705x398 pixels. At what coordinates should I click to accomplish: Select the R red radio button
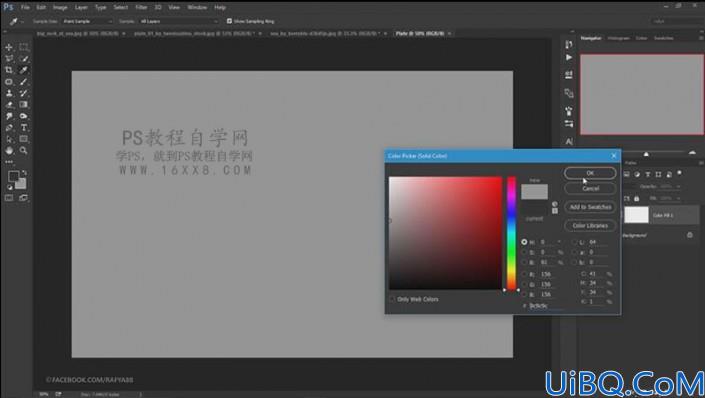(x=524, y=274)
